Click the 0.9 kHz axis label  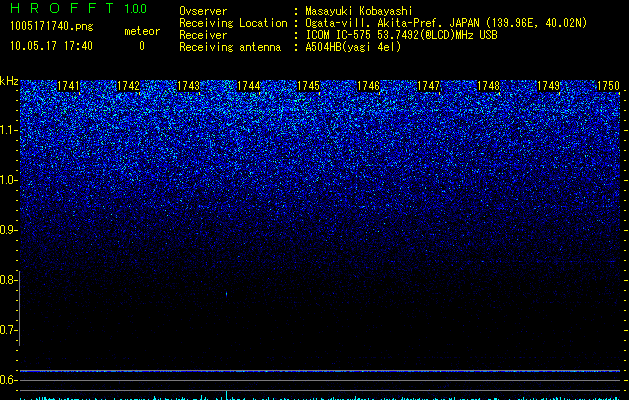pyautogui.click(x=8, y=230)
